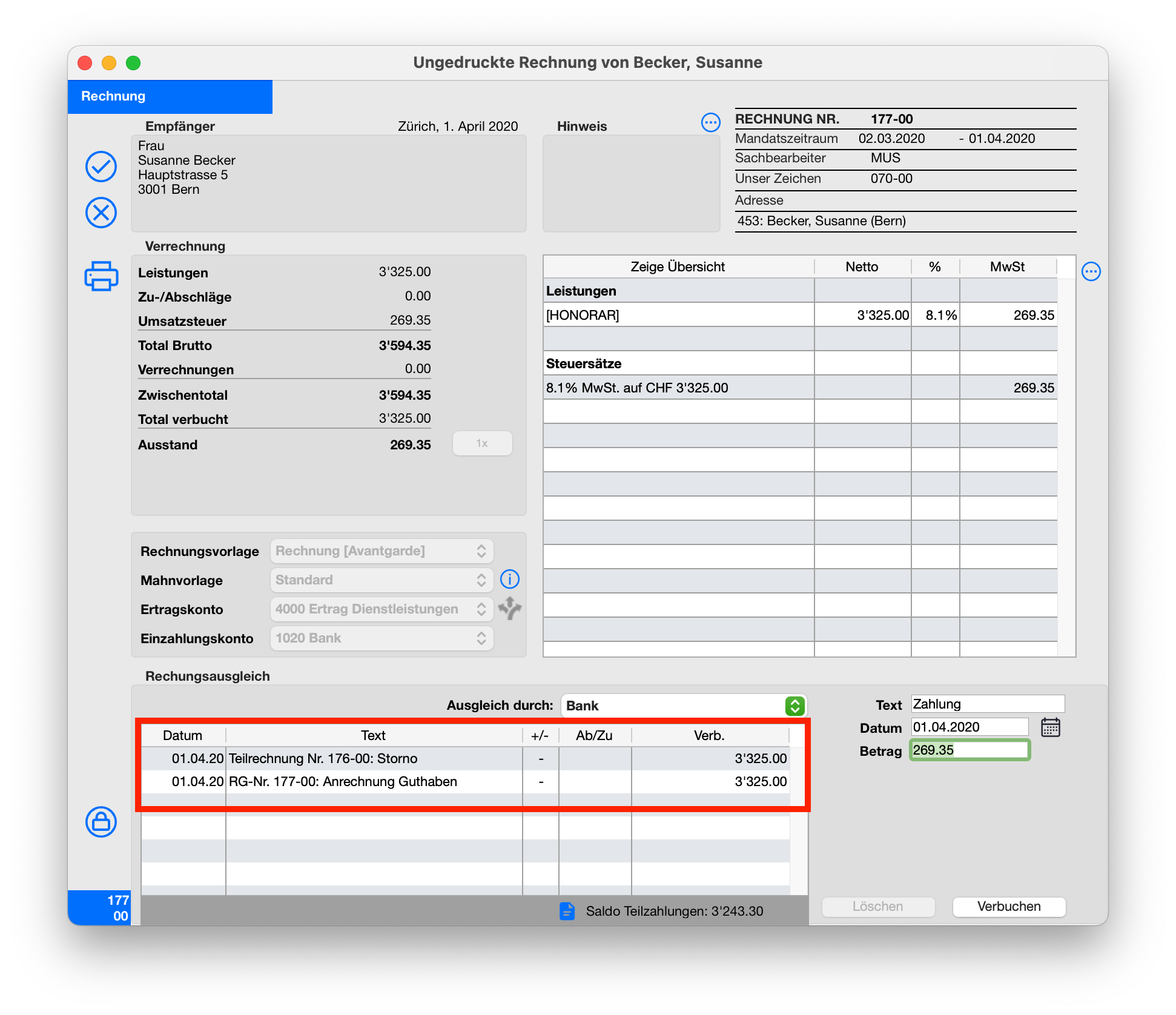Click the Datum column header in Rechnungsausgleich
Viewport: 1176px width, 1015px height.
pyautogui.click(x=183, y=736)
